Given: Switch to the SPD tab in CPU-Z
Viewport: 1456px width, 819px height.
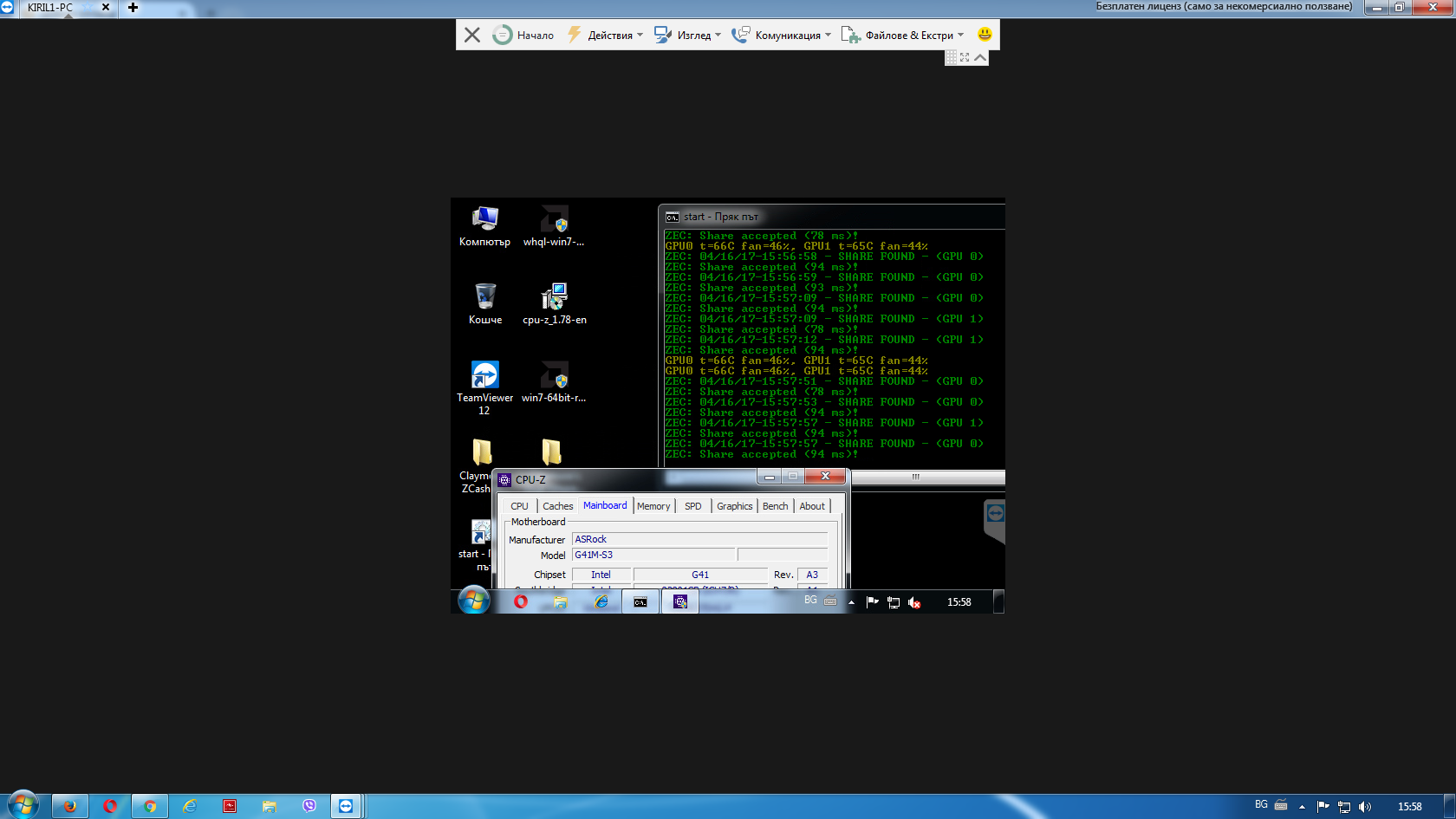Looking at the screenshot, I should (x=693, y=506).
